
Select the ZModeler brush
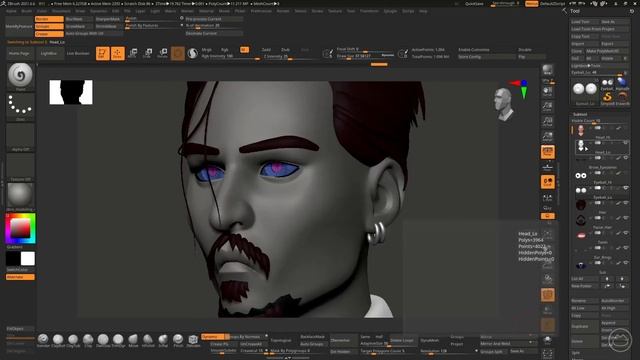point(193,340)
